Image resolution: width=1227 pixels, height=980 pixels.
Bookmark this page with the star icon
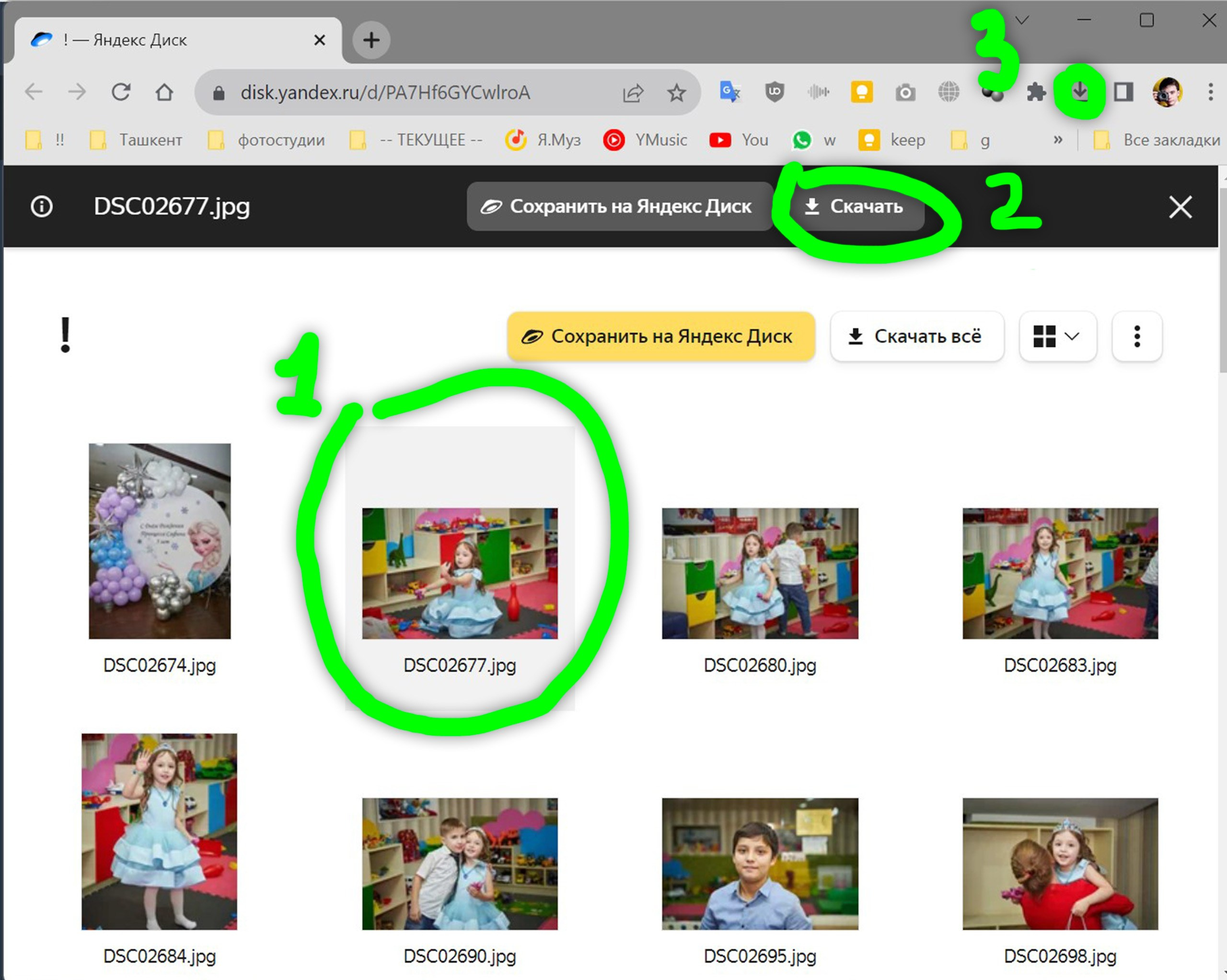(x=676, y=92)
